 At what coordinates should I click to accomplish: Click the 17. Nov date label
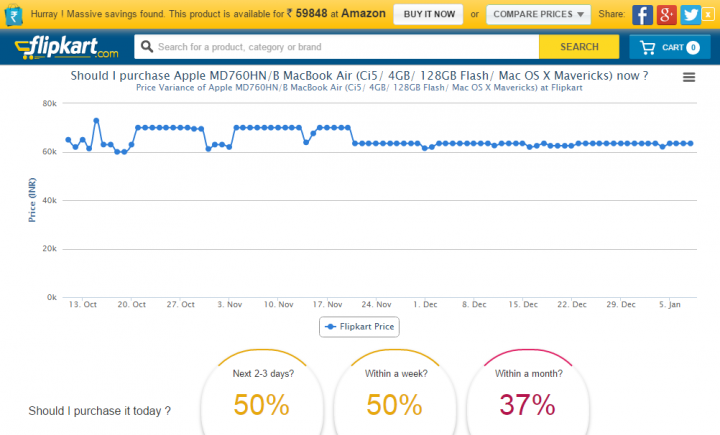(327, 305)
